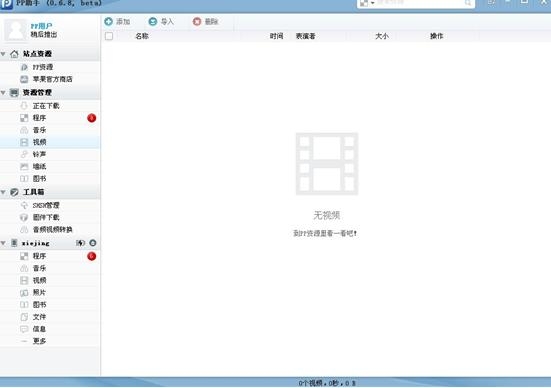The height and width of the screenshot is (388, 551).
Task: Click the PP用户 username link
Action: click(41, 26)
